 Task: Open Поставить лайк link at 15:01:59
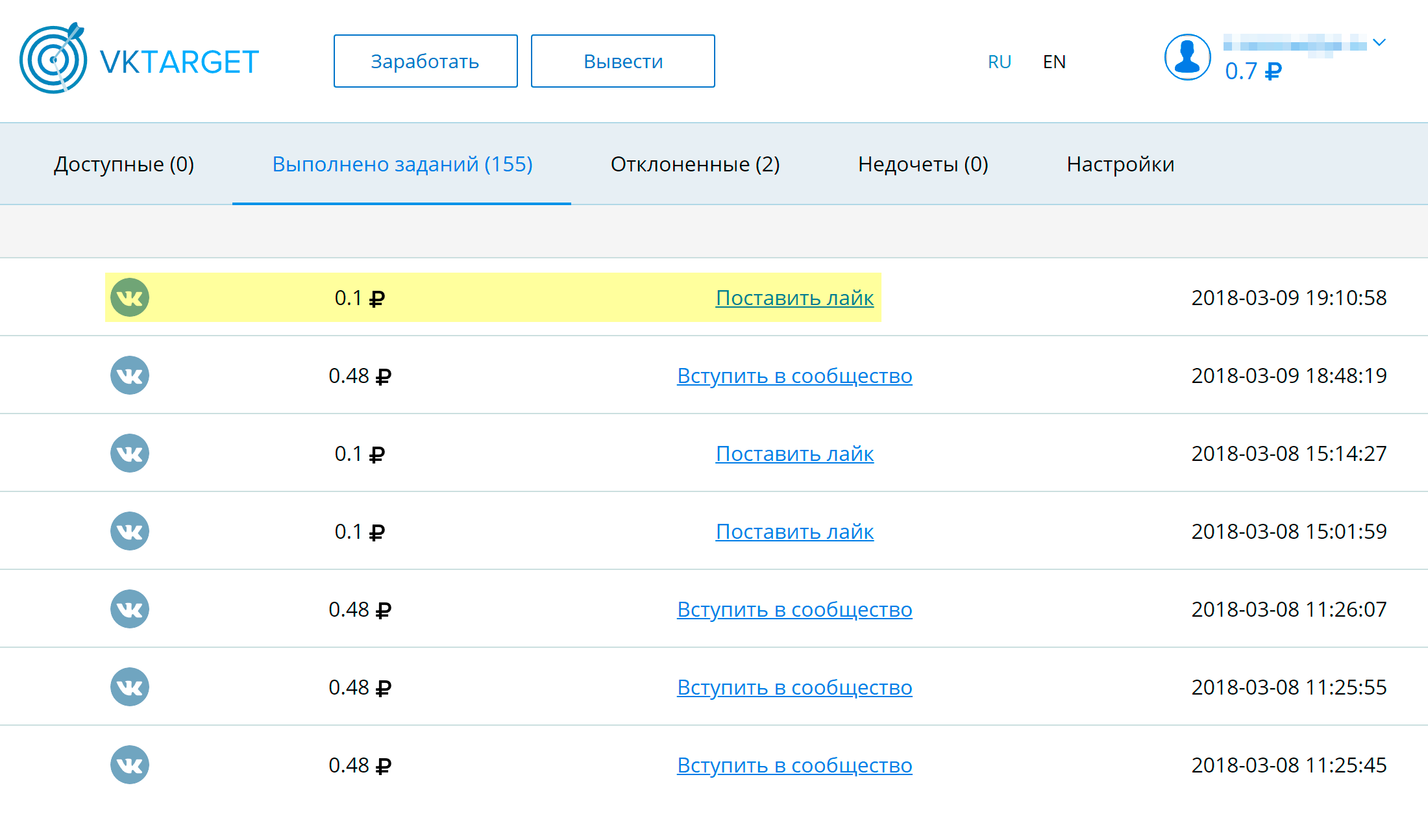(794, 531)
